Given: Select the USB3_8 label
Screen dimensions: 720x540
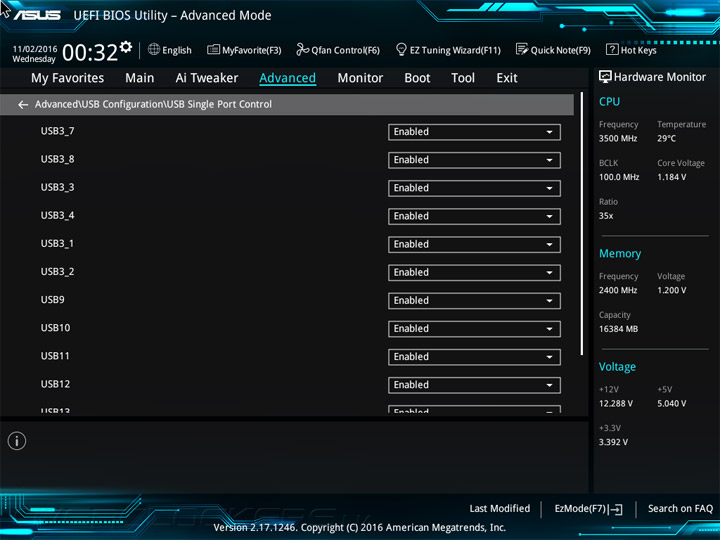Looking at the screenshot, I should click(x=57, y=159).
